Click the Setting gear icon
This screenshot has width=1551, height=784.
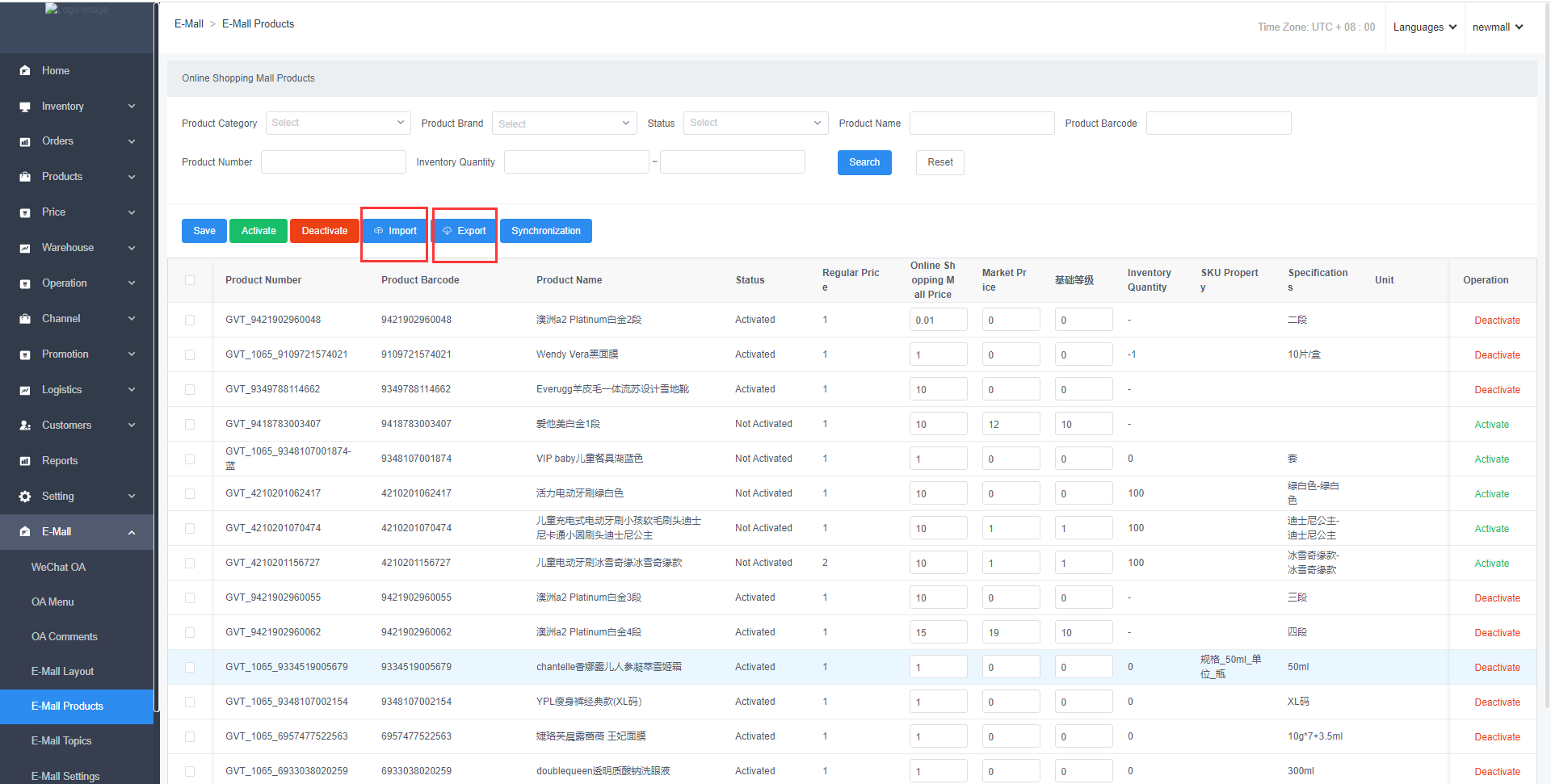25,497
